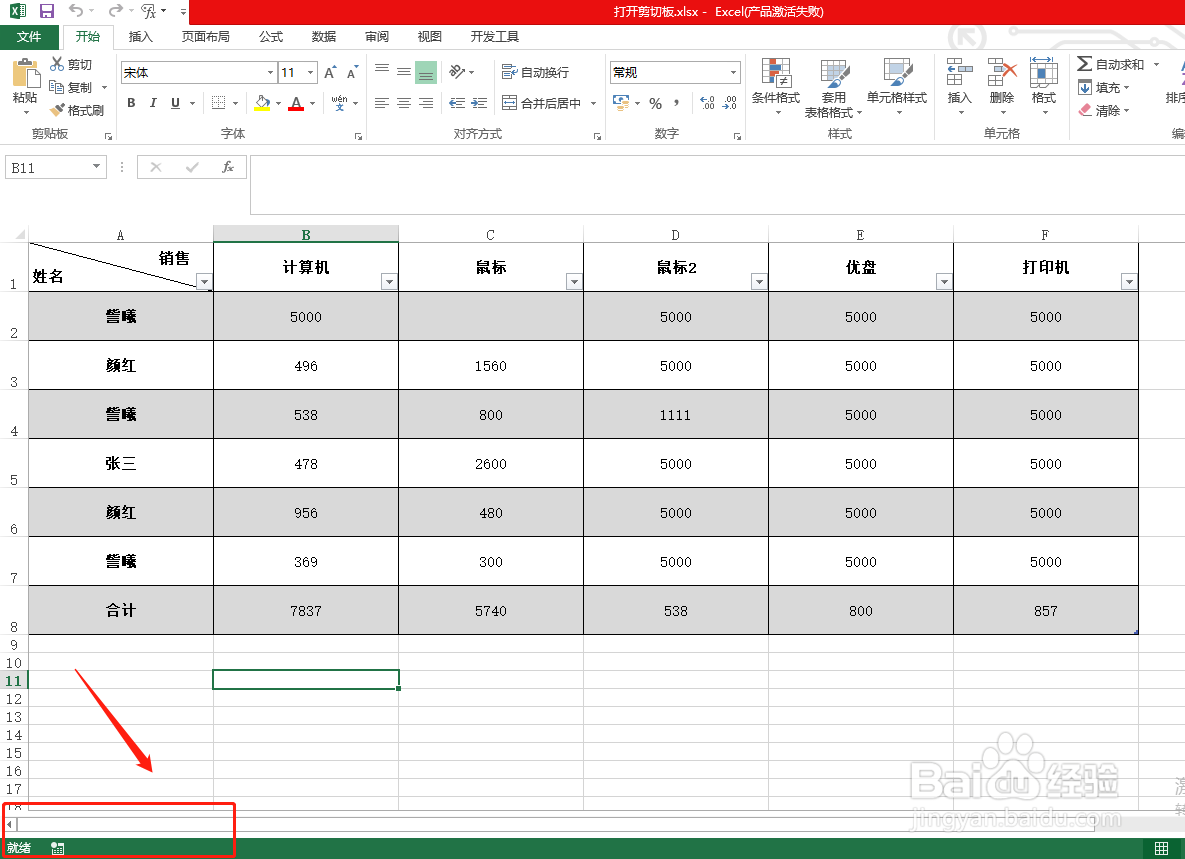Toggle underline formatting with U

point(175,103)
